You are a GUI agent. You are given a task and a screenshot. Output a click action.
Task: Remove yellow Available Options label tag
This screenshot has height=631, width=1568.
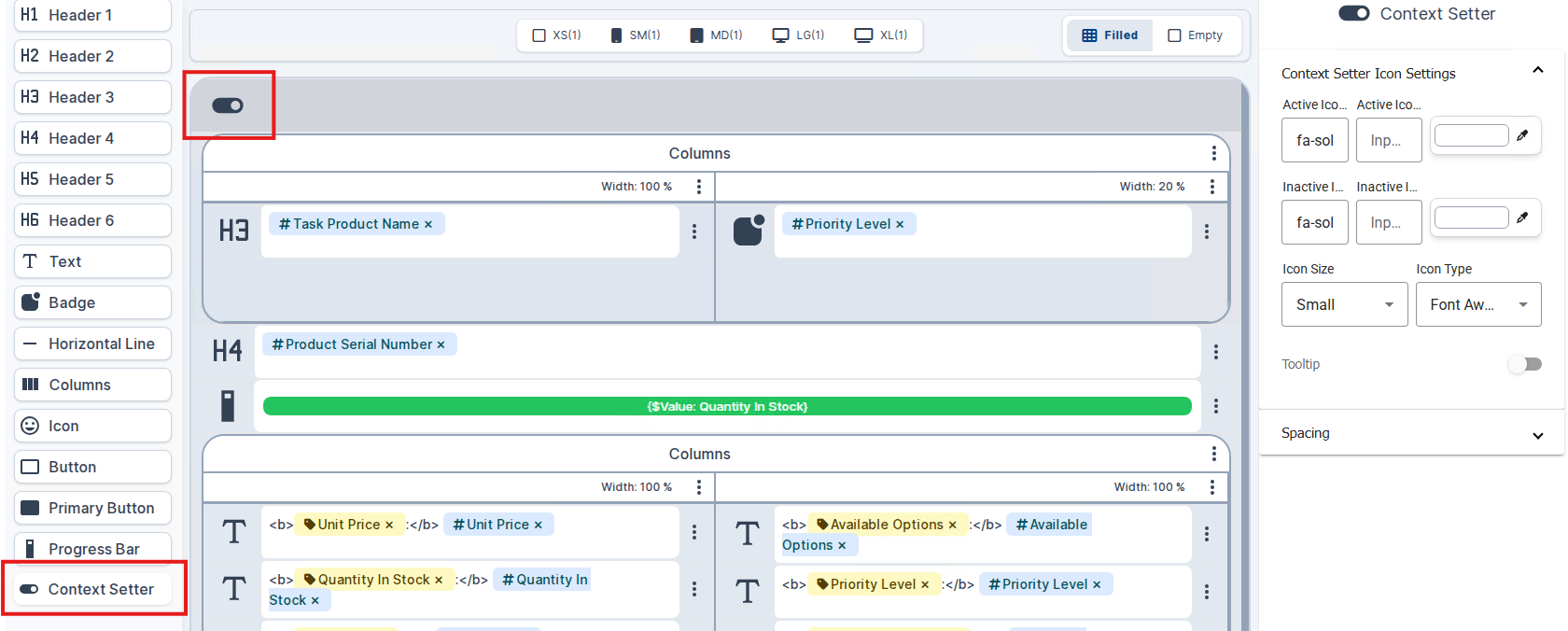click(952, 526)
